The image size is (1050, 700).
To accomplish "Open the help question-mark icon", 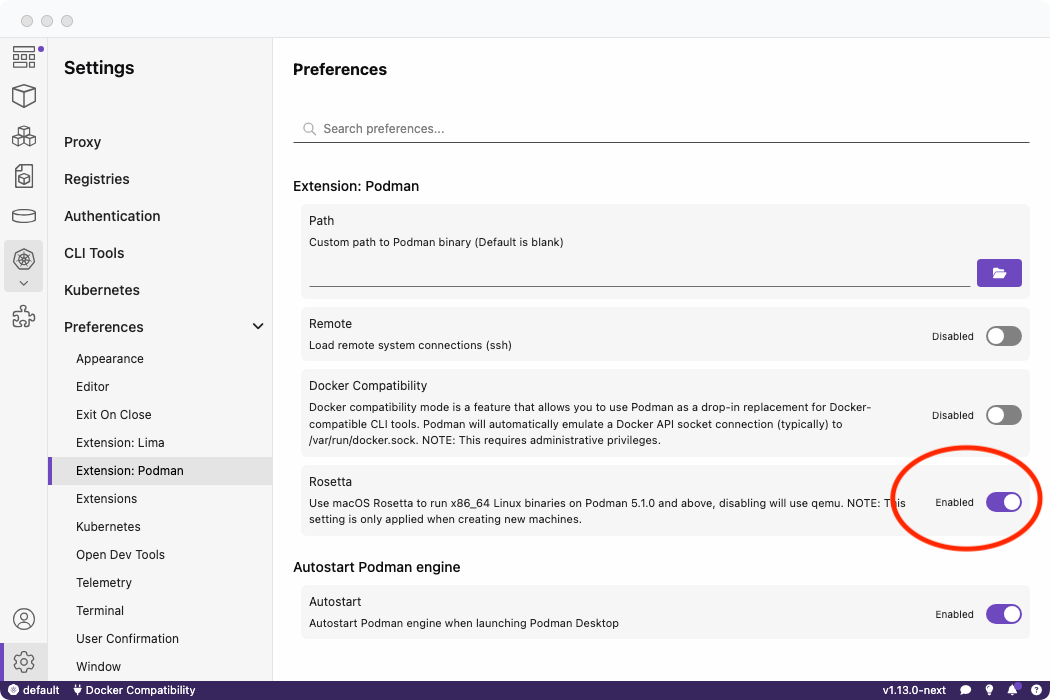I will [1035, 690].
